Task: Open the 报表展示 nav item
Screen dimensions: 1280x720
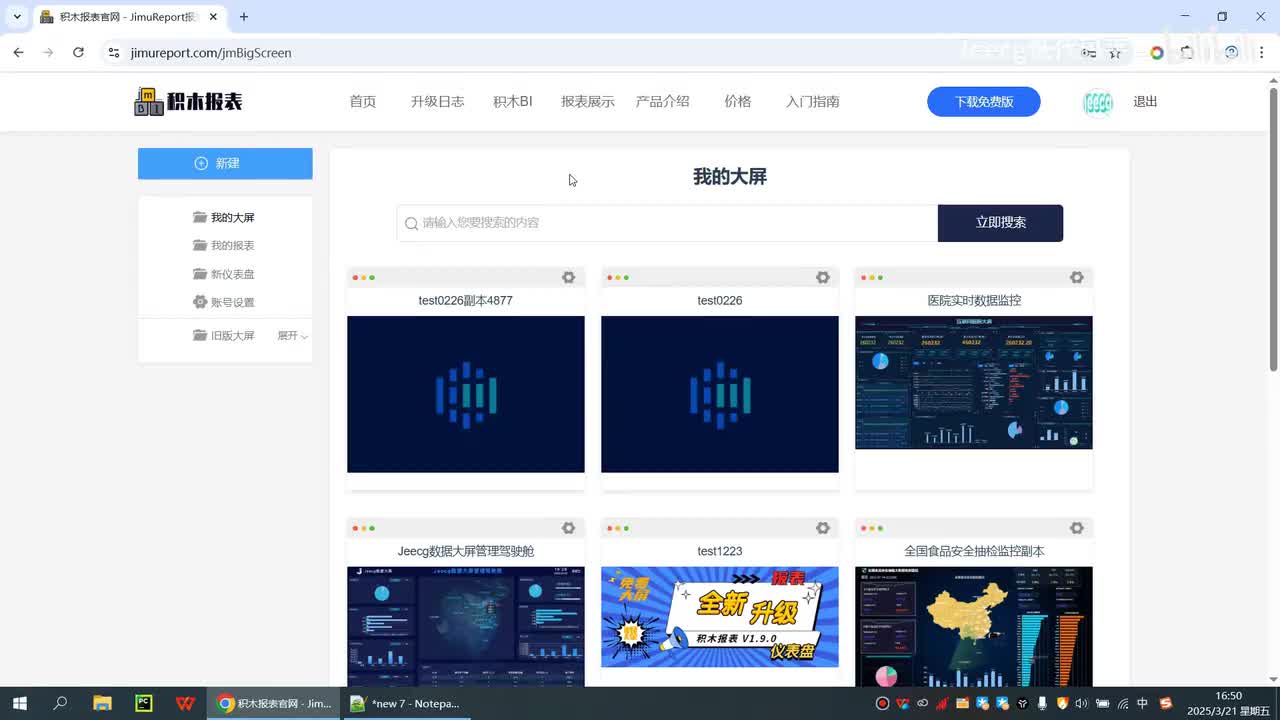Action: click(x=588, y=102)
